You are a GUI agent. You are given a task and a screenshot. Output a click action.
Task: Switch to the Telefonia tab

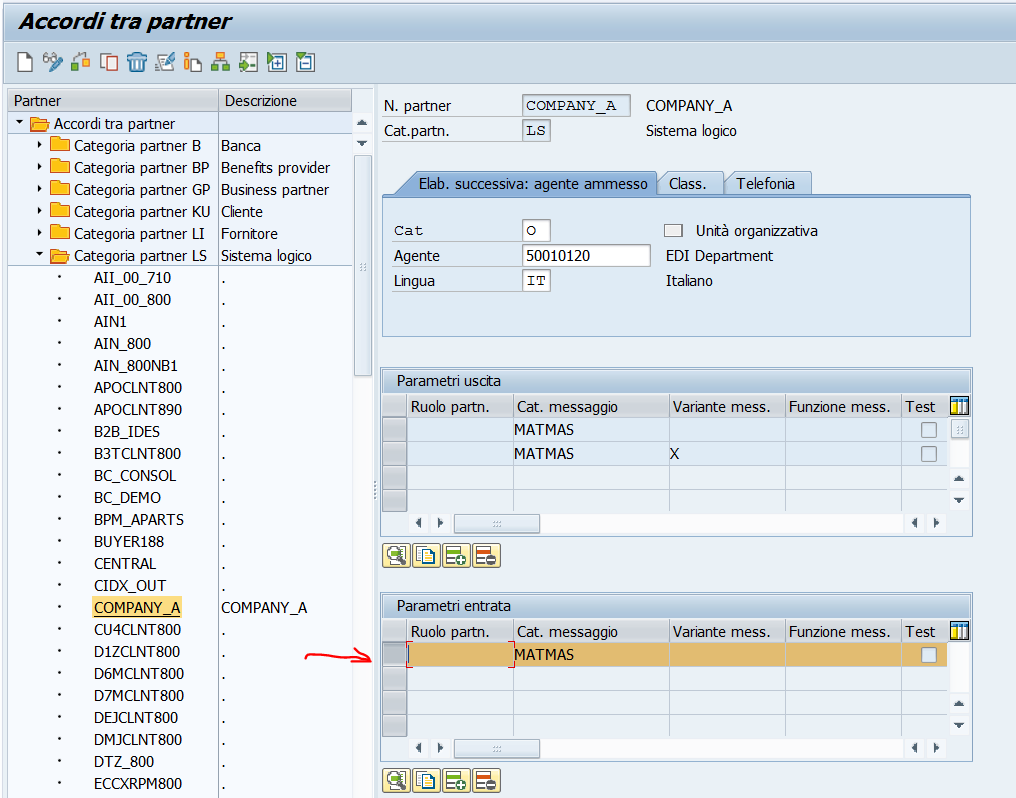[765, 184]
